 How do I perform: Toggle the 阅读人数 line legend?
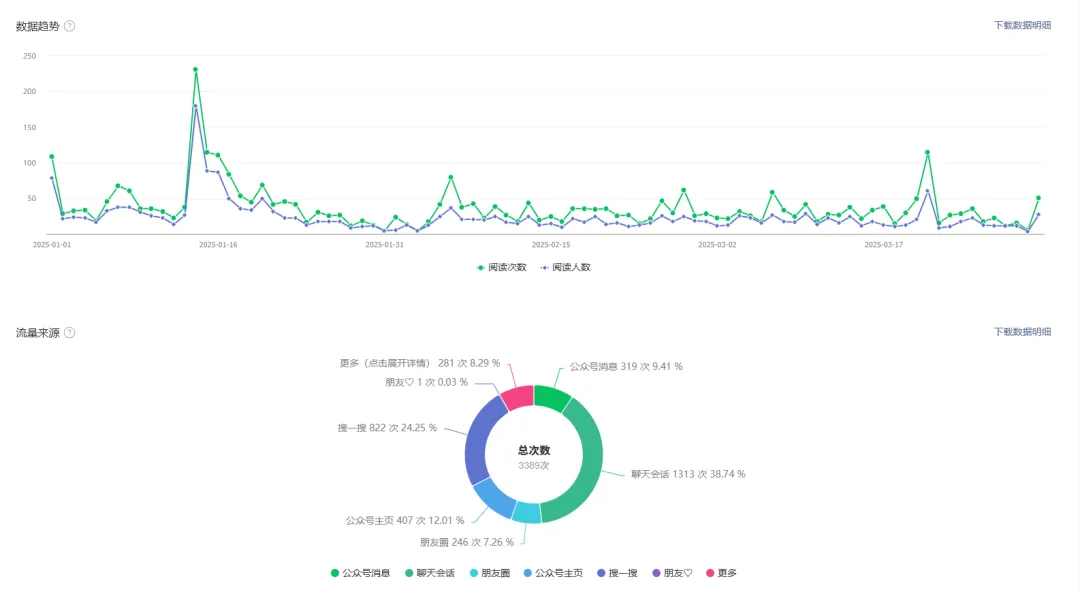565,267
